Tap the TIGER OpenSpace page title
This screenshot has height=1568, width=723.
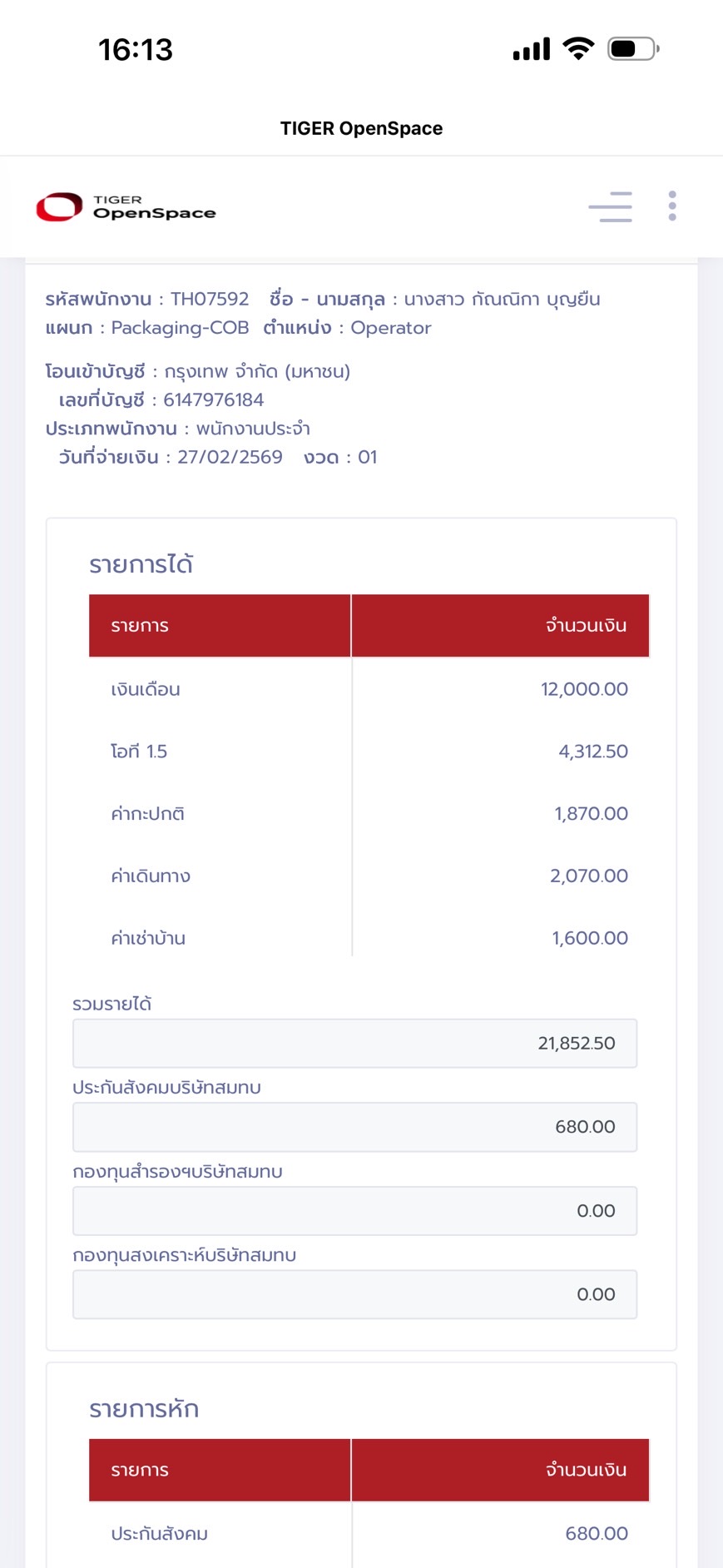tap(361, 128)
